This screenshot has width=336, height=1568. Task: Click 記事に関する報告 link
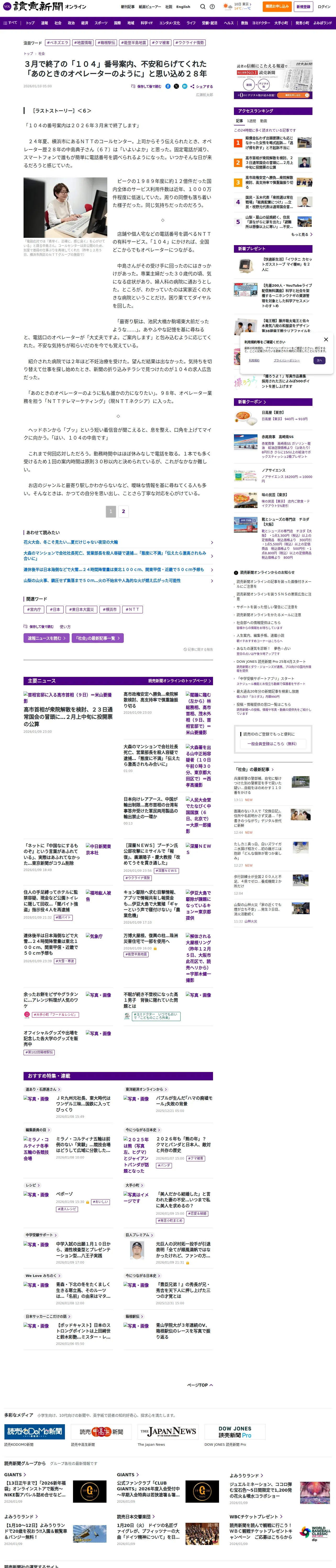tap(198, 649)
